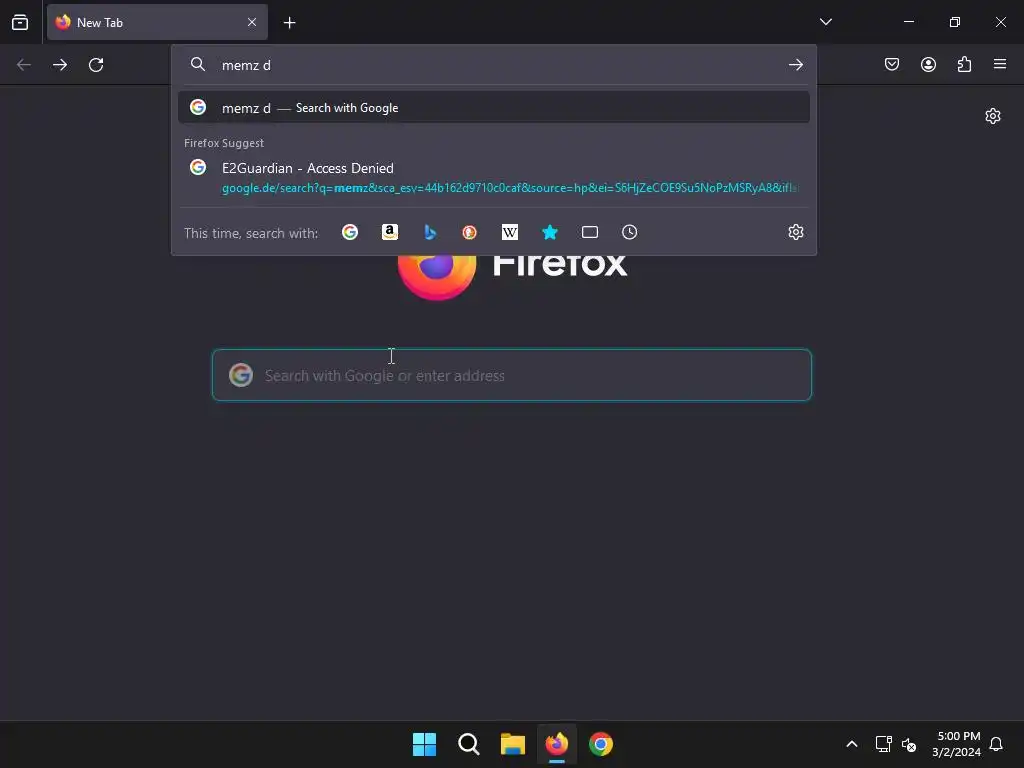Click the address bar text 'memz d'
This screenshot has height=768, width=1024.
point(246,65)
